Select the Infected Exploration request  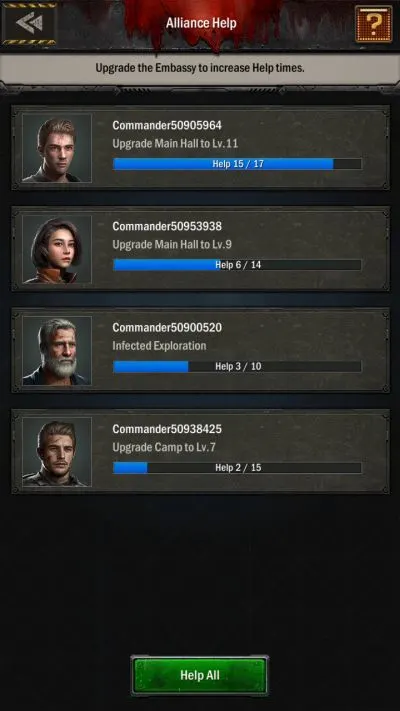159,346
